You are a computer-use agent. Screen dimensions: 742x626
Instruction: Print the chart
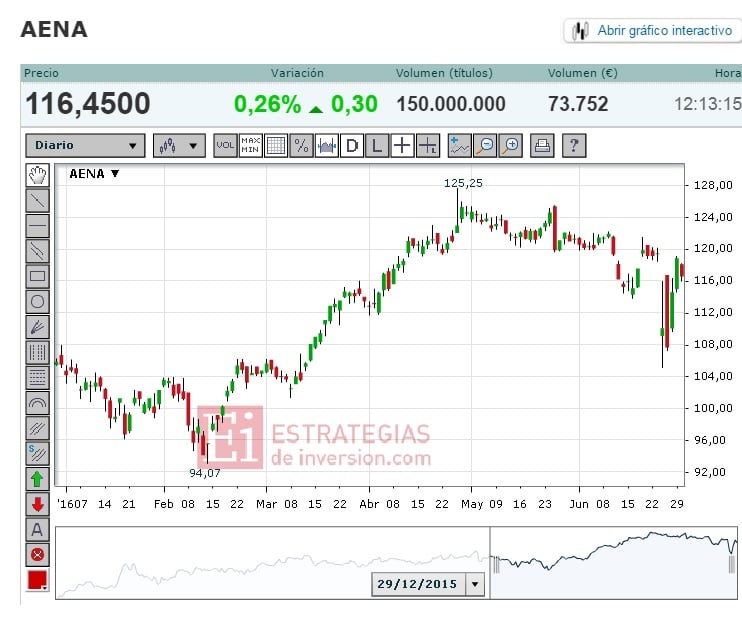pos(542,145)
